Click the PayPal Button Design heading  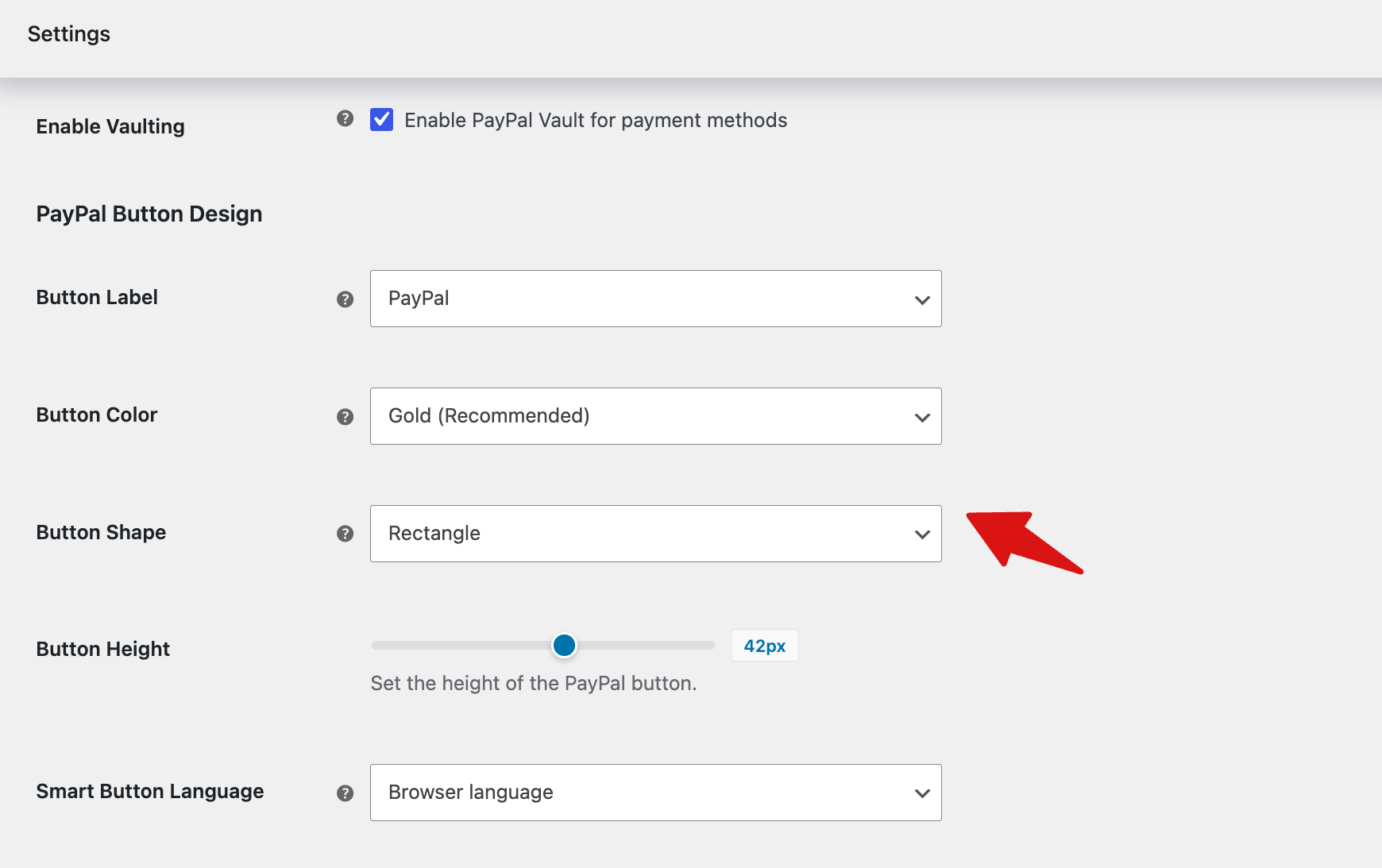(149, 214)
